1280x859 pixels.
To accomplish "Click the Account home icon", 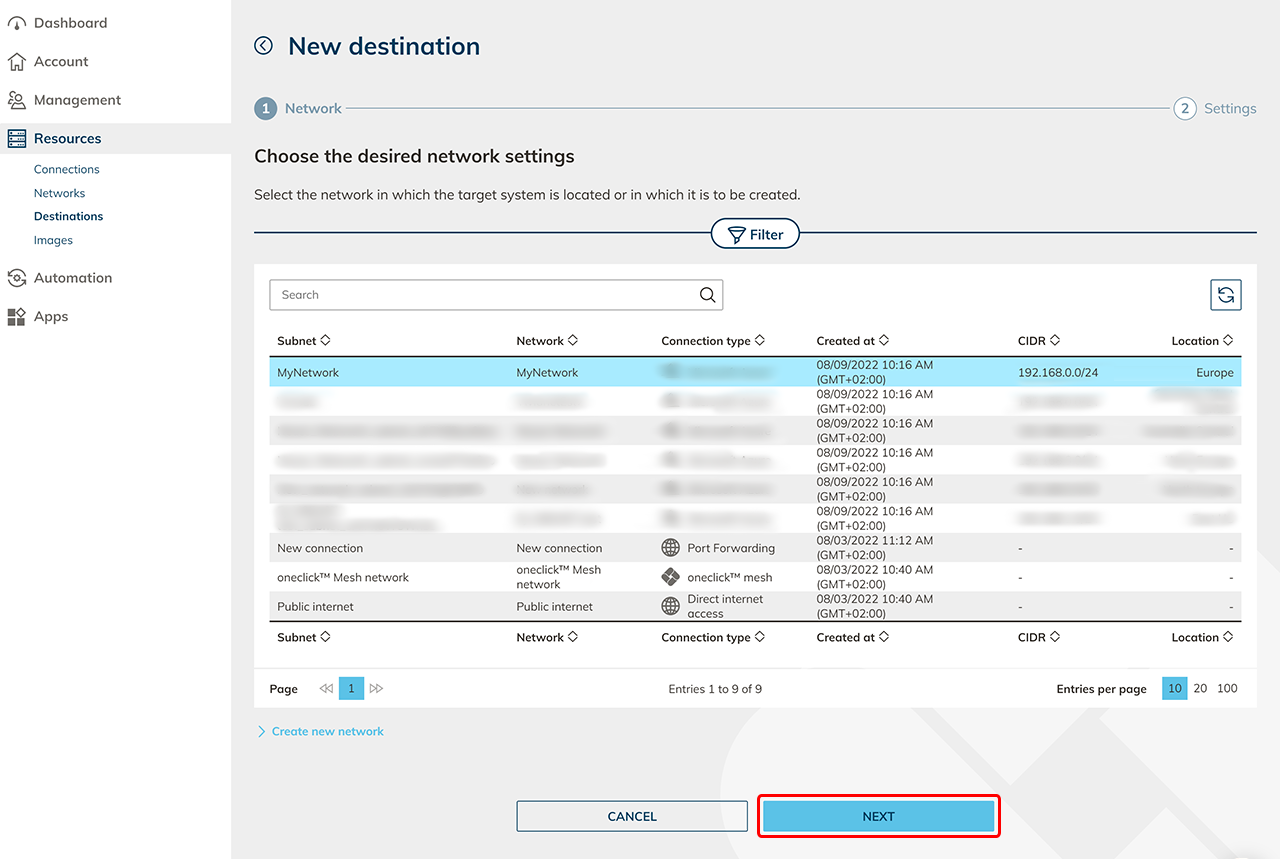I will pyautogui.click(x=16, y=62).
